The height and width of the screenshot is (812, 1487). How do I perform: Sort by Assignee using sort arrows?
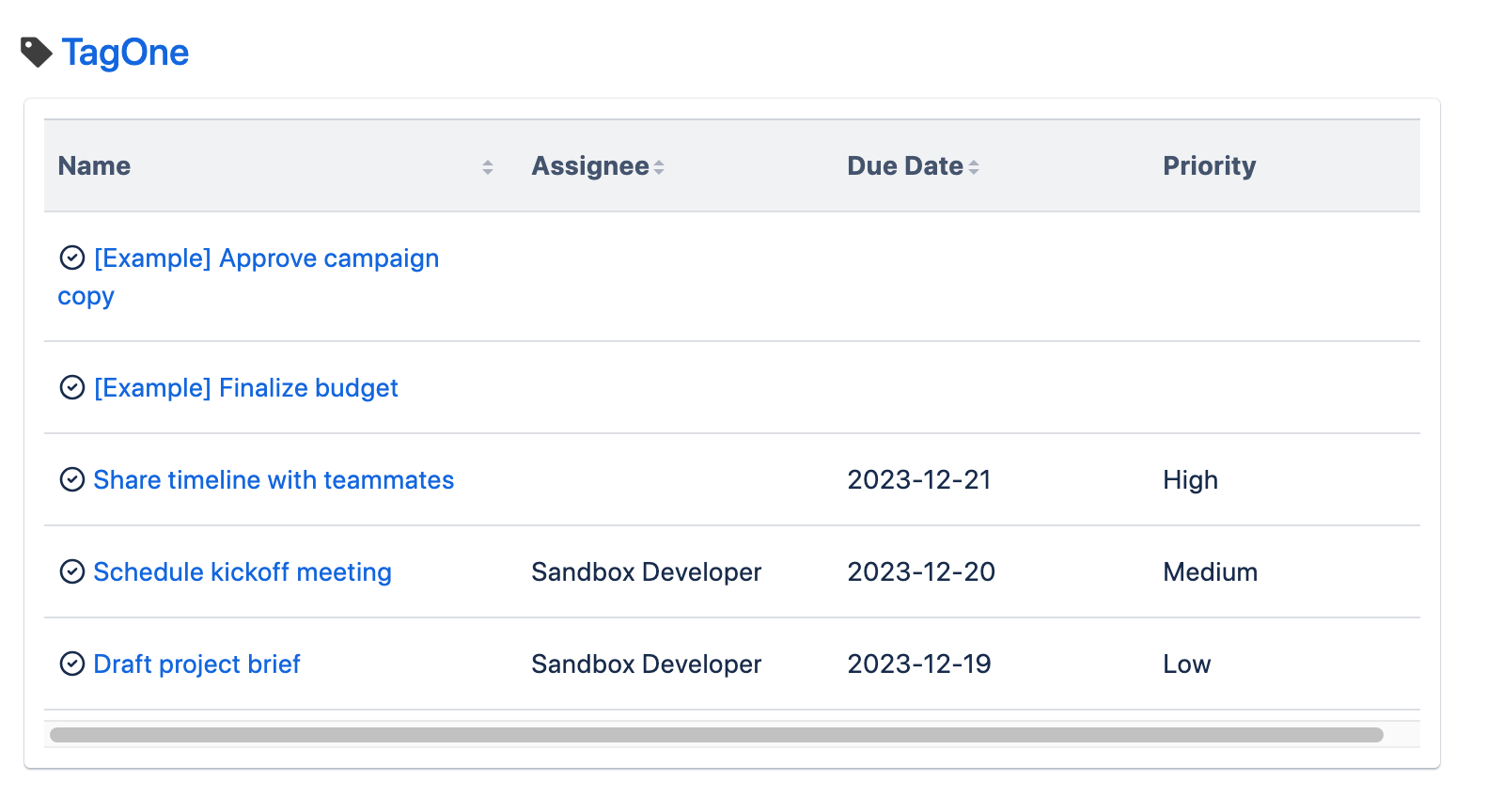659,167
